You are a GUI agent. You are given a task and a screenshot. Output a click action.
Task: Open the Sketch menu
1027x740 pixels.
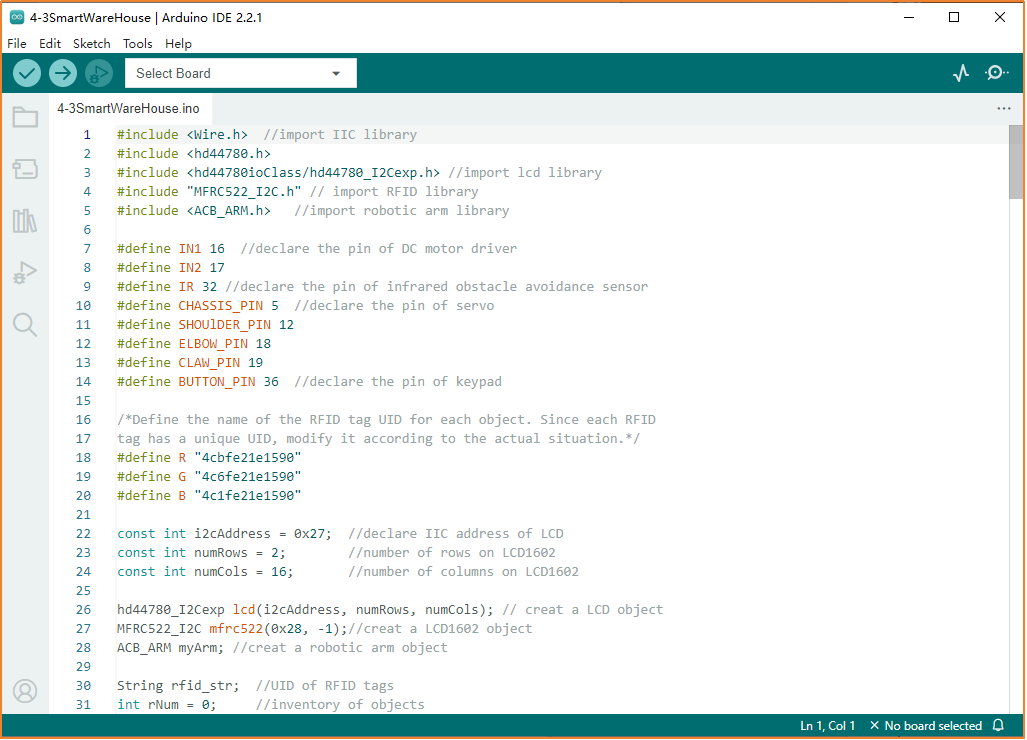(x=91, y=43)
